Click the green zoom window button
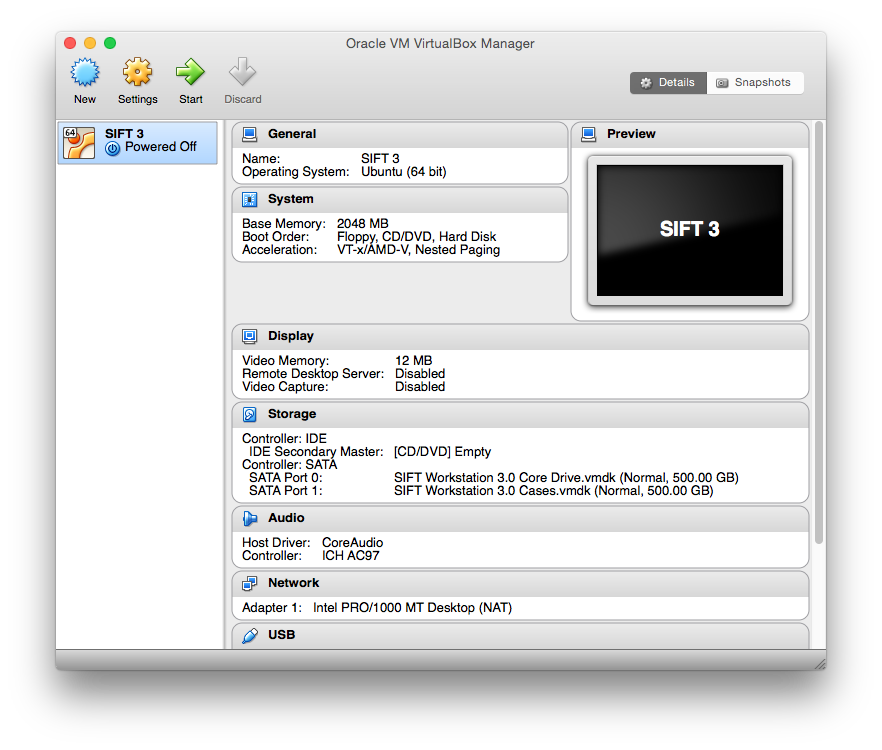The image size is (882, 750). [110, 43]
